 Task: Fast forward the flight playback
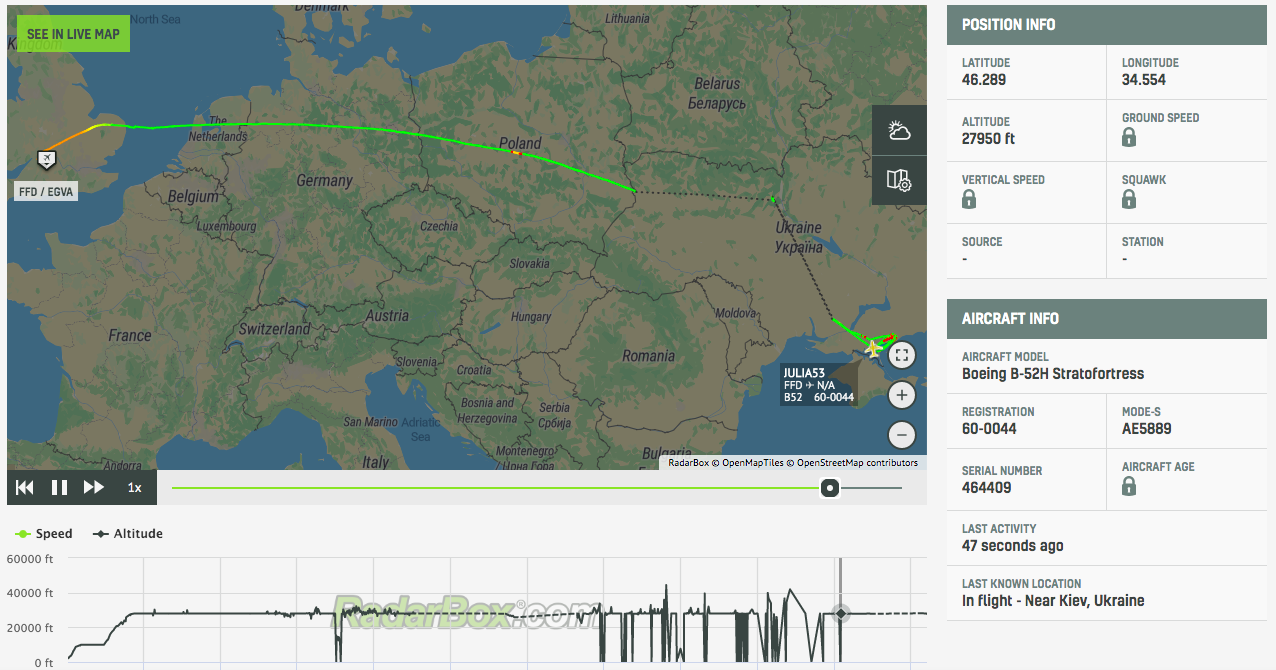pos(94,488)
